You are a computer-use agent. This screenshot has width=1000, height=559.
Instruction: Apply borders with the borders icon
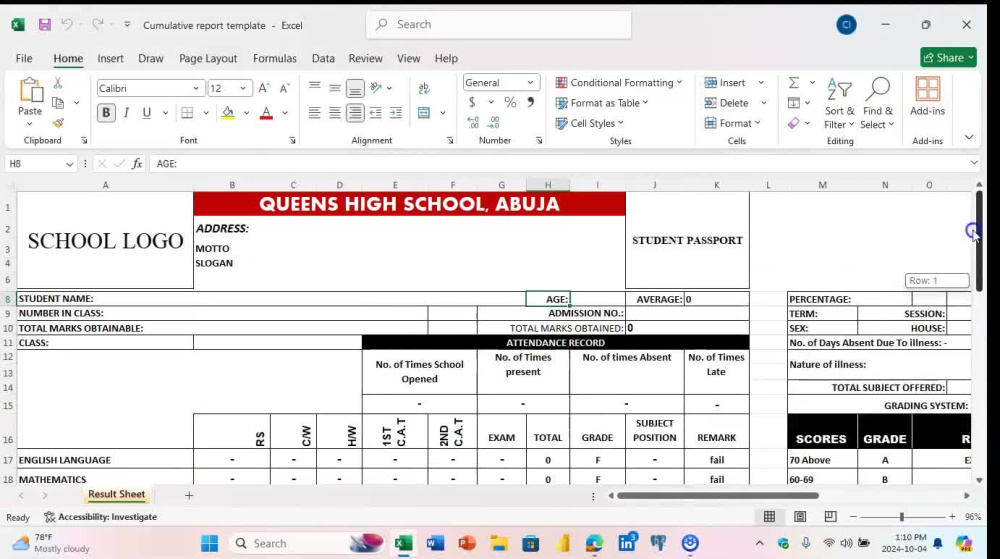(x=187, y=113)
